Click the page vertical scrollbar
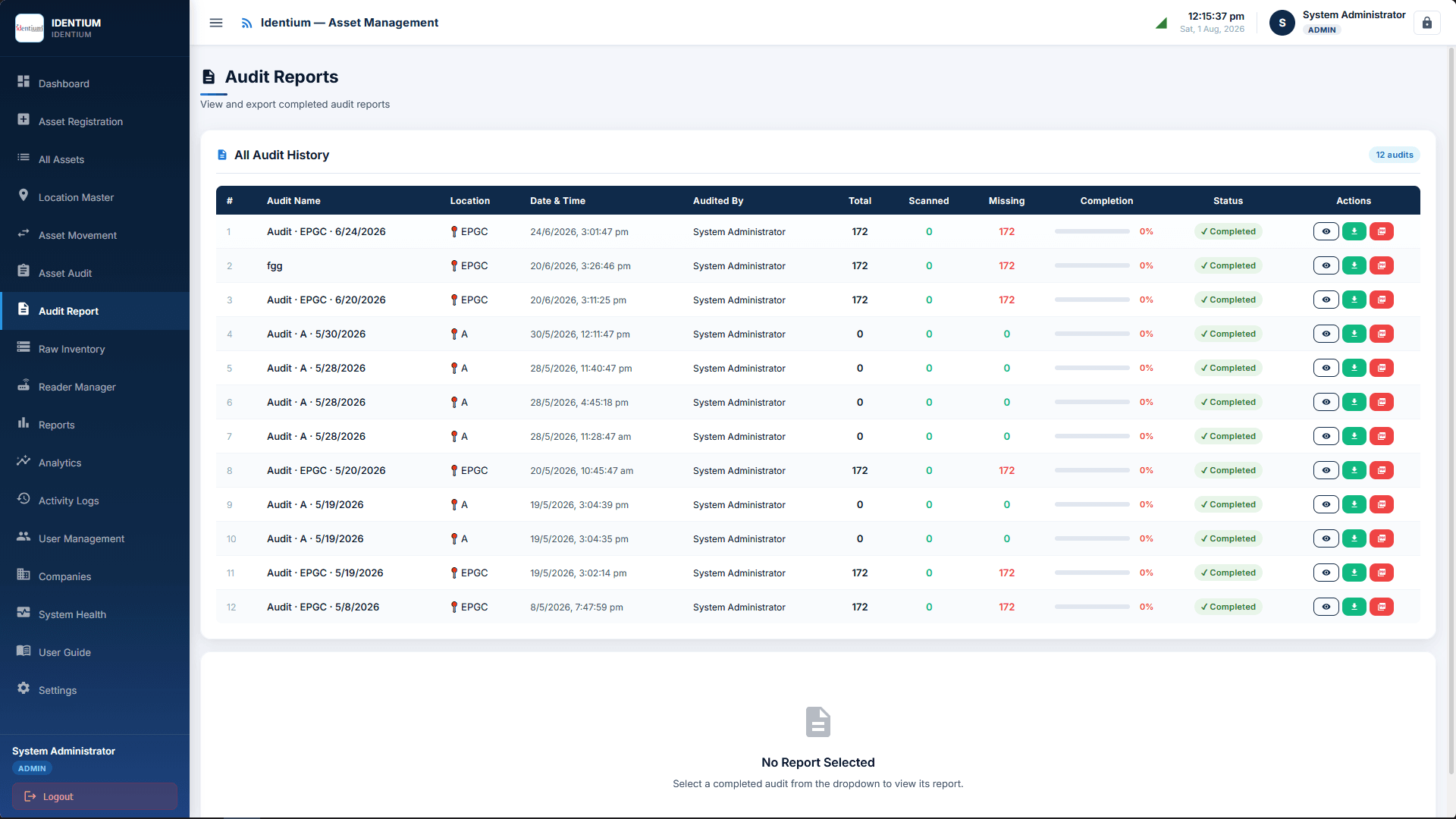Viewport: 1456px width, 819px height. (x=1451, y=409)
